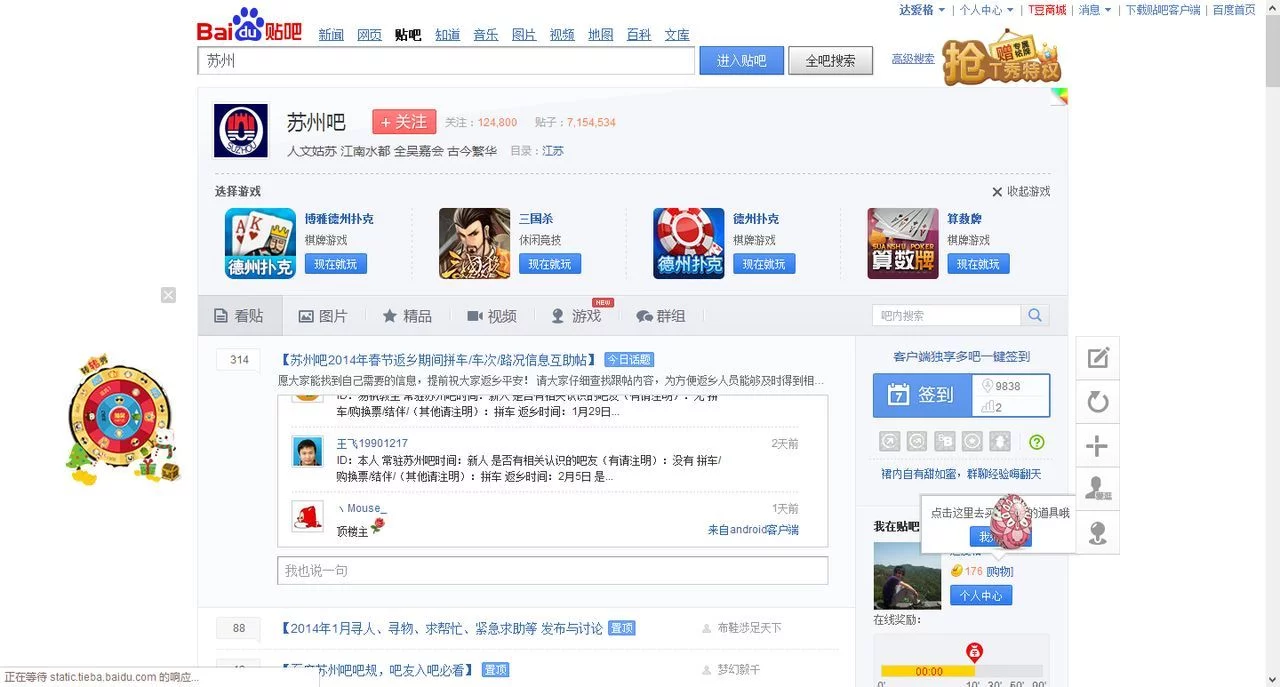Click the magnifier icon for in-bar search
1280x687 pixels.
(x=1034, y=315)
